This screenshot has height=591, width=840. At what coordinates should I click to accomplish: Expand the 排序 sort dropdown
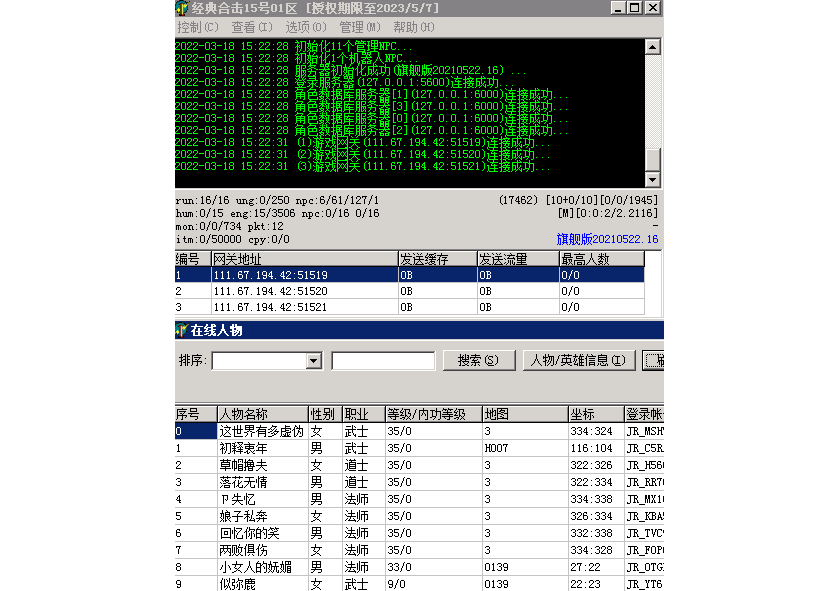click(313, 361)
